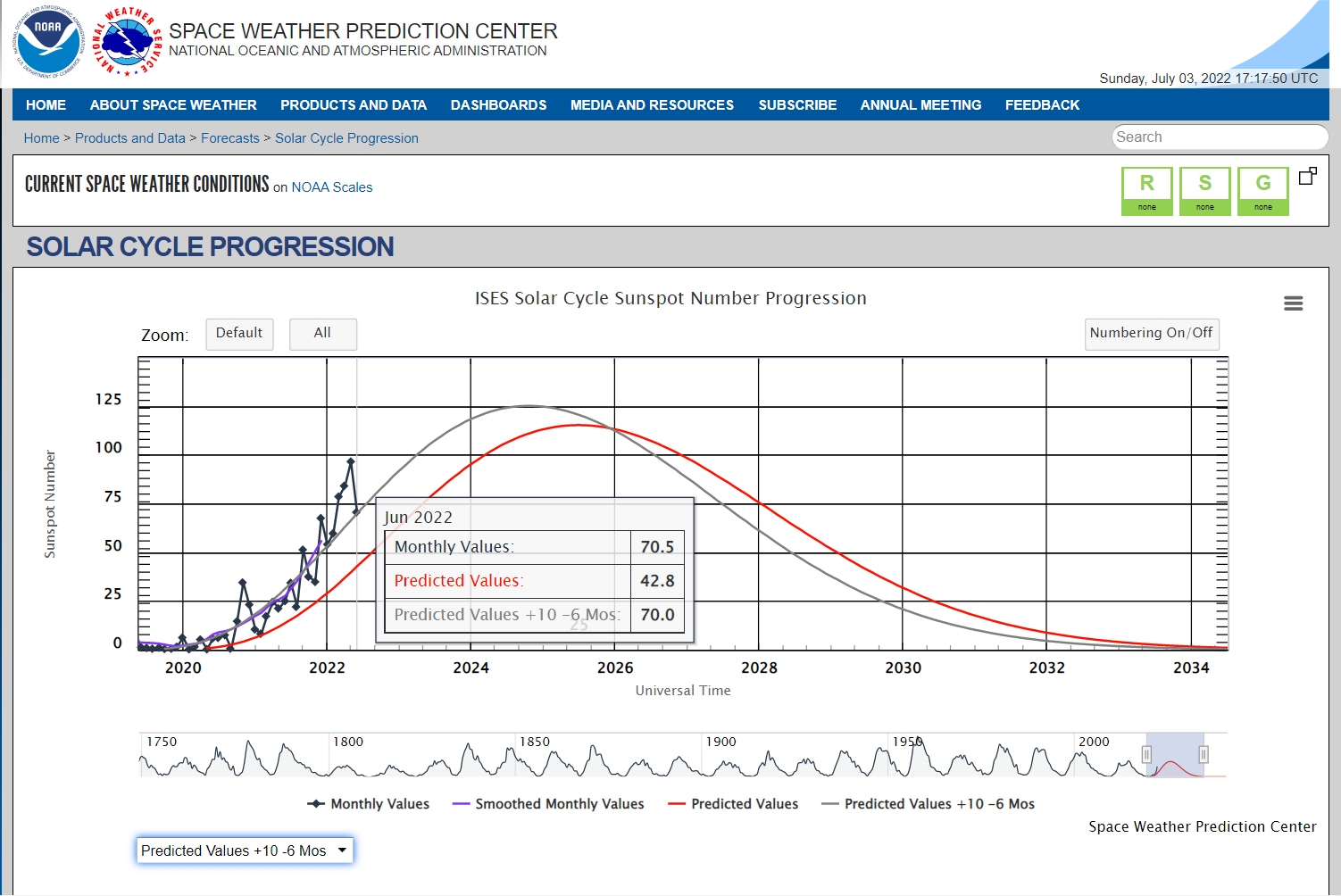Click the Universal Time axis label
The height and width of the screenshot is (896, 1341).
[683, 691]
